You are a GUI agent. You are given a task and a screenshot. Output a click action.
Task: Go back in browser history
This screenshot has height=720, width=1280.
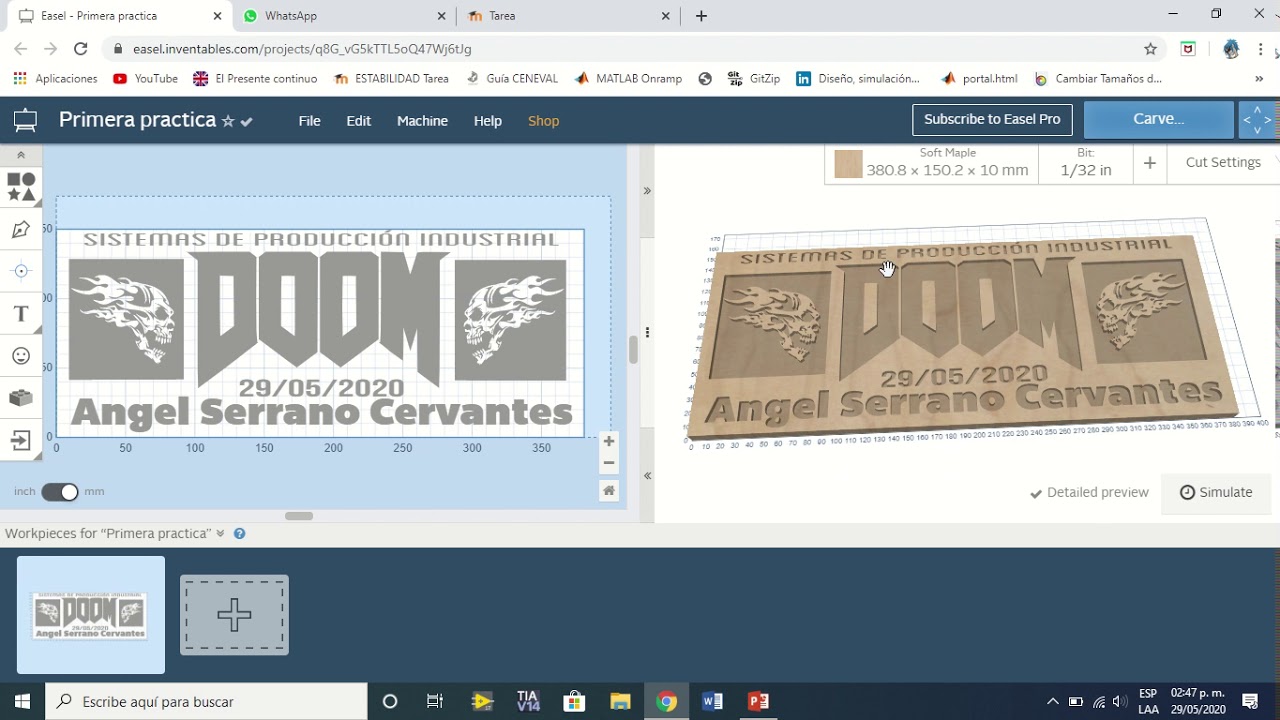pos(21,48)
